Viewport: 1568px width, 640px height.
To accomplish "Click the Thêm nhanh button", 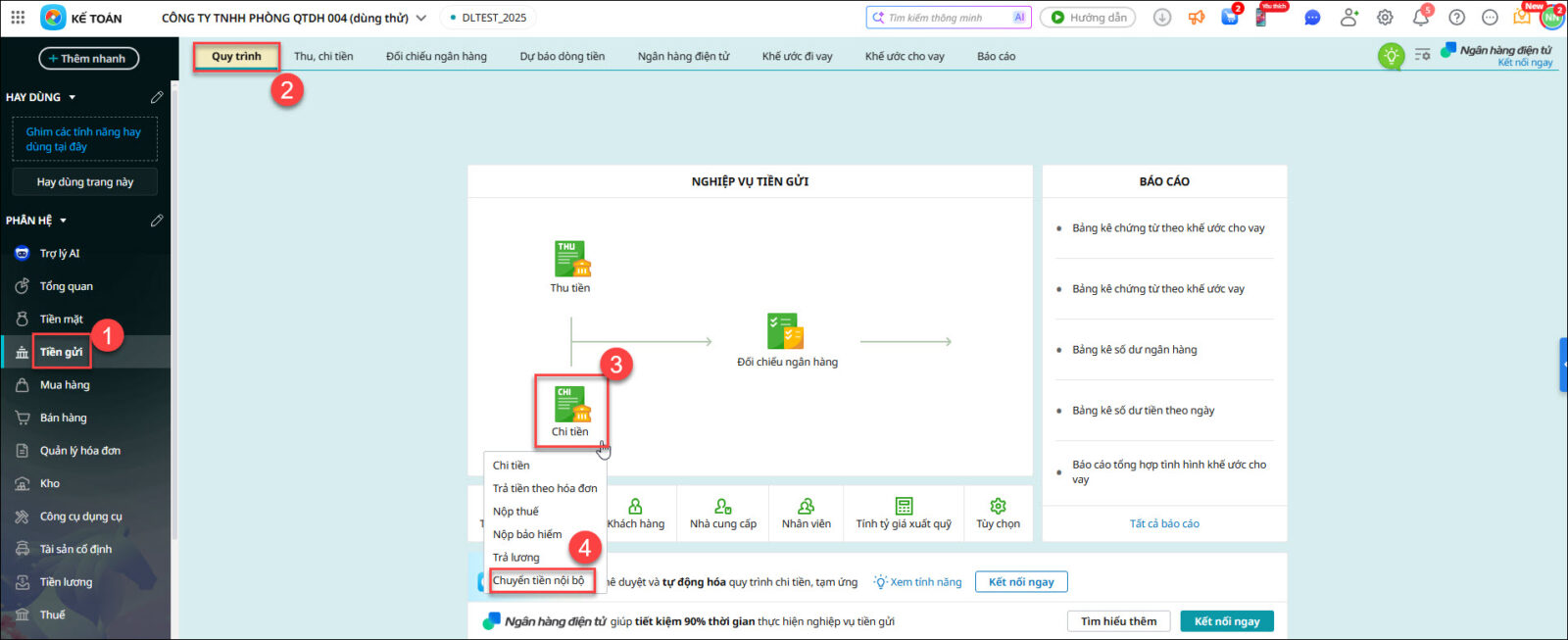I will point(88,59).
